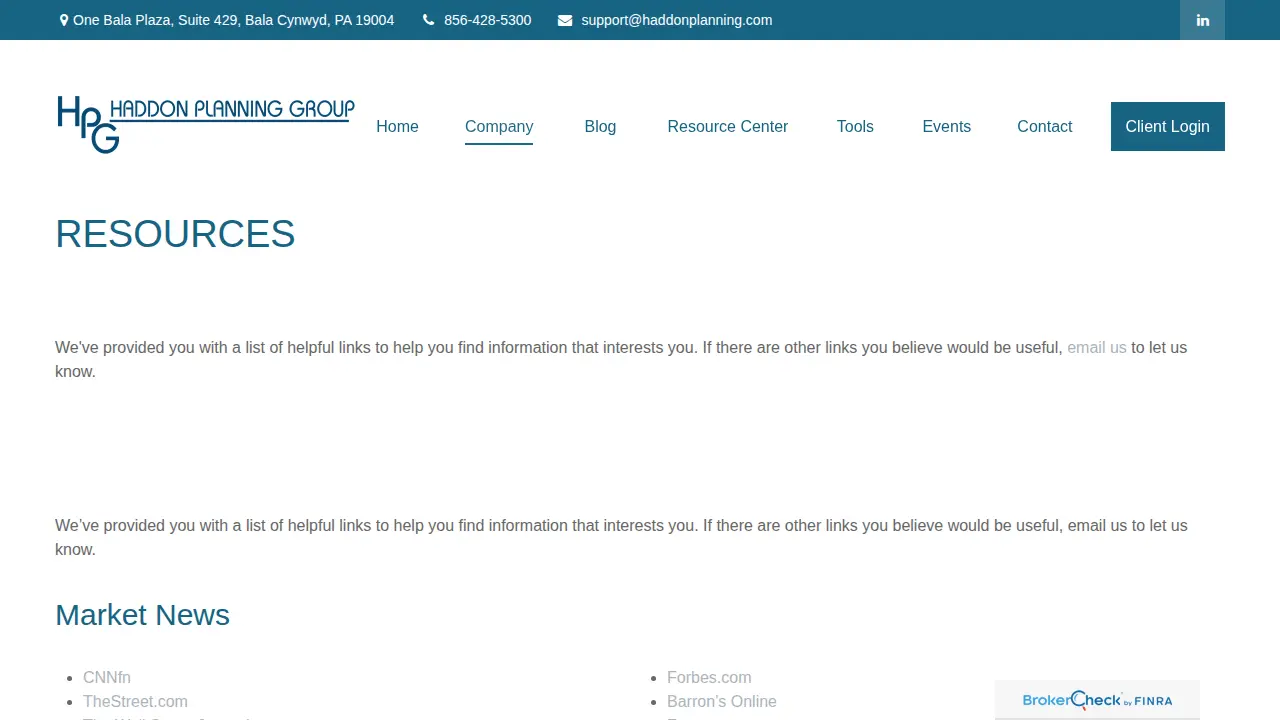Follow the gray 'email us' link
Screen dimensions: 1280x720
[x=1097, y=347]
